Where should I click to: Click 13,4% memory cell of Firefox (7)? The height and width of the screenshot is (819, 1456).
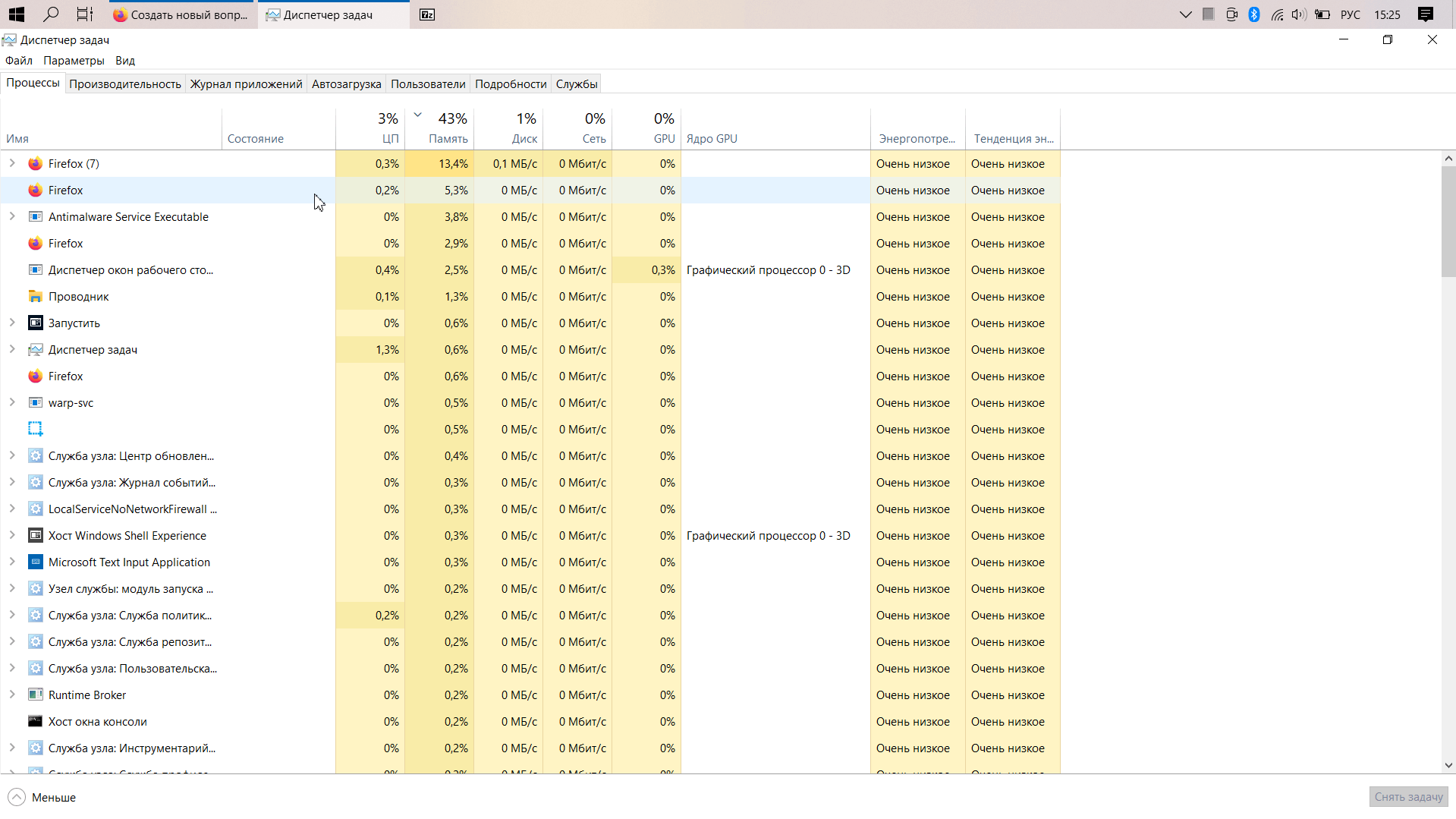[439, 164]
